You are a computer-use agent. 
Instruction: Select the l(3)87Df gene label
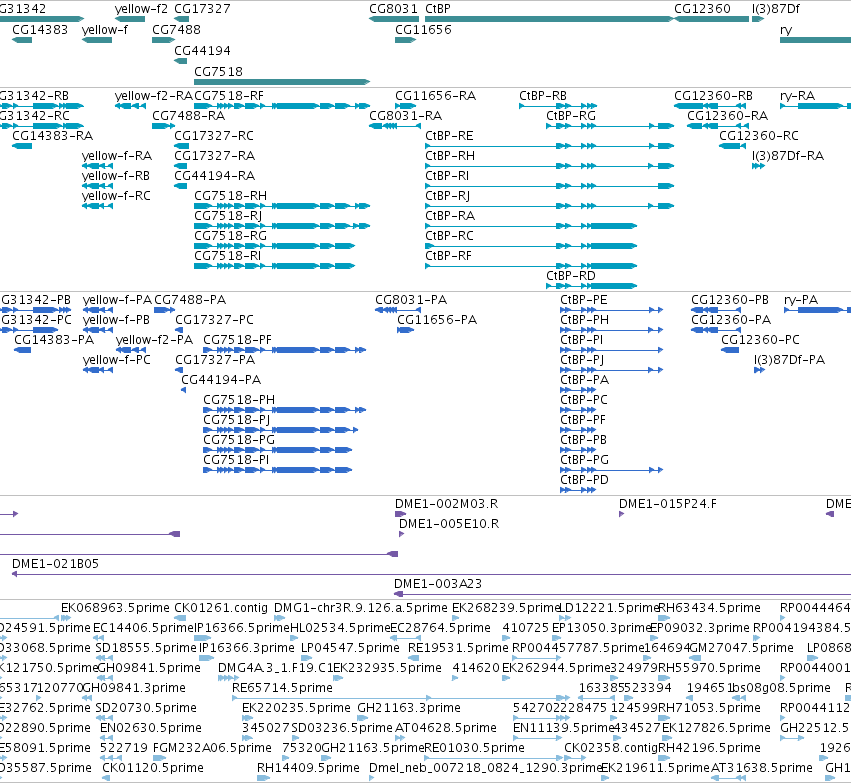tap(776, 9)
